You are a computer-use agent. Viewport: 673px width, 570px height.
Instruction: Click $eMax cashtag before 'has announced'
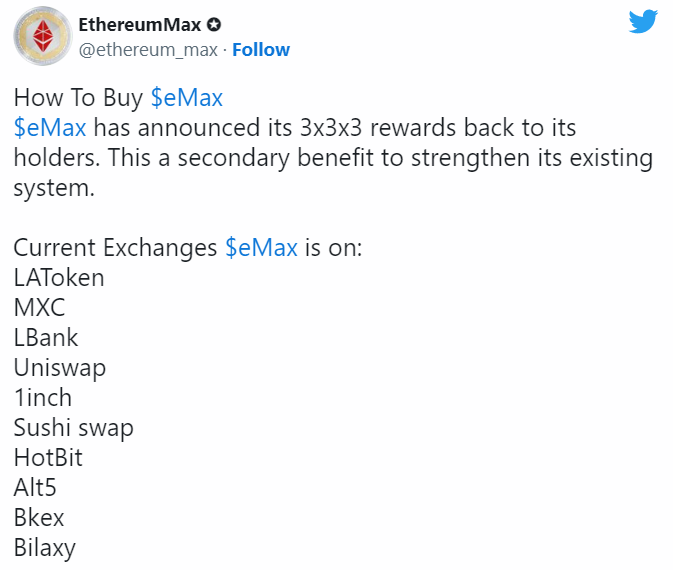50,128
